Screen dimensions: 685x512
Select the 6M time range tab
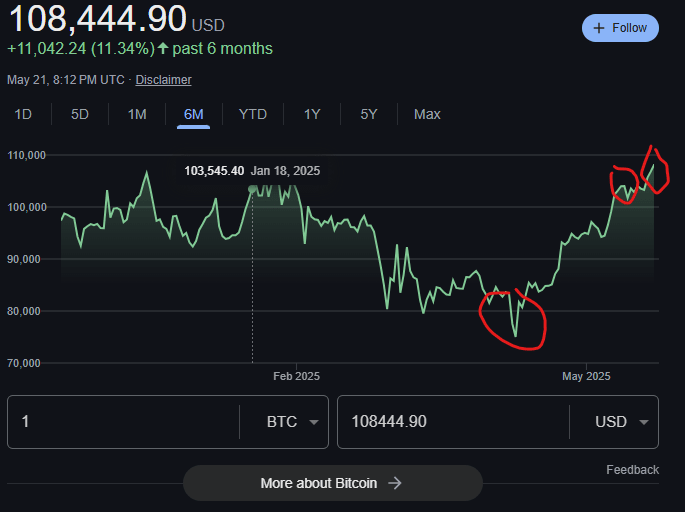194,114
